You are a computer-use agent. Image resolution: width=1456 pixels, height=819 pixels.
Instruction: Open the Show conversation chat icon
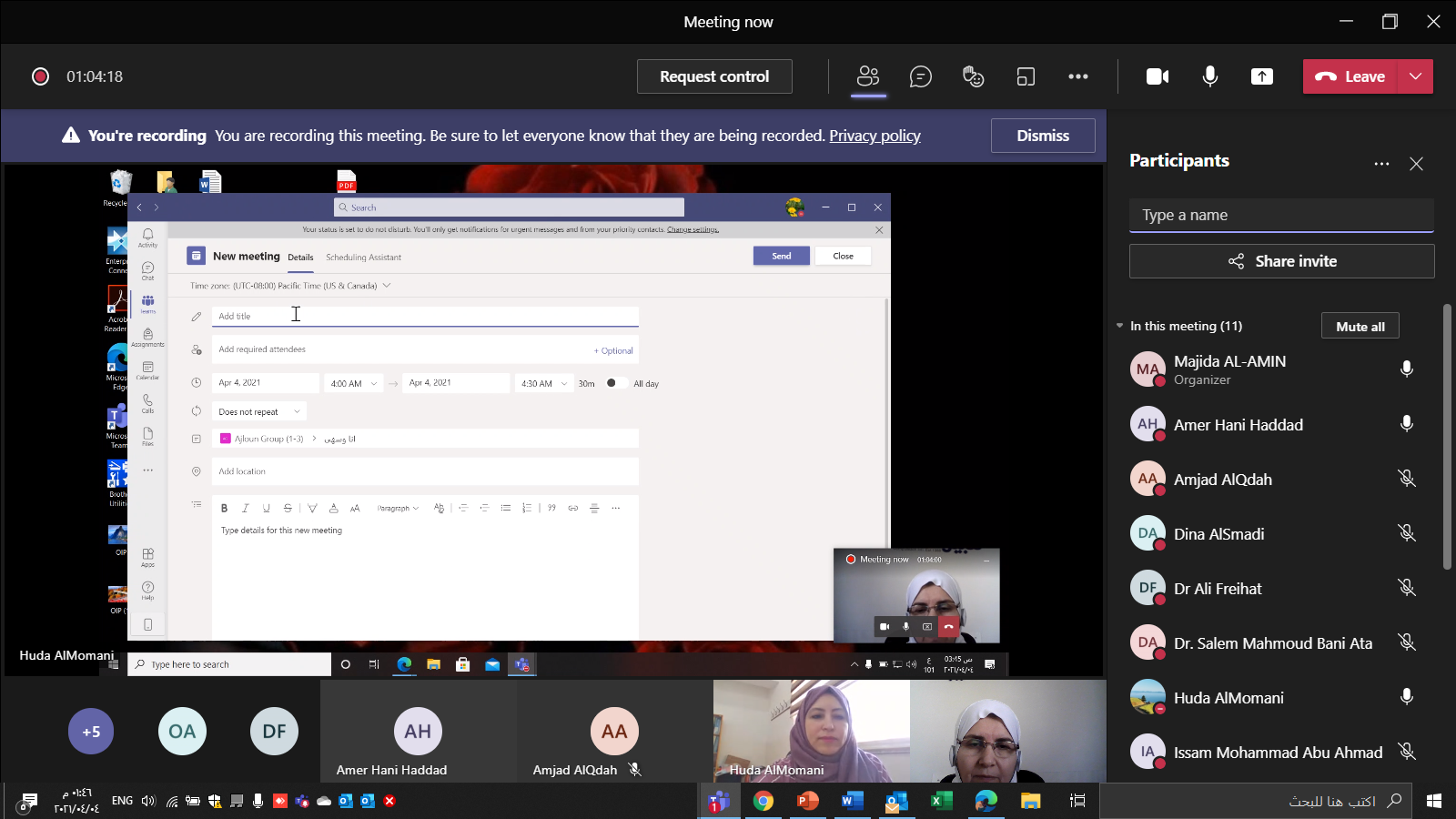[921, 76]
